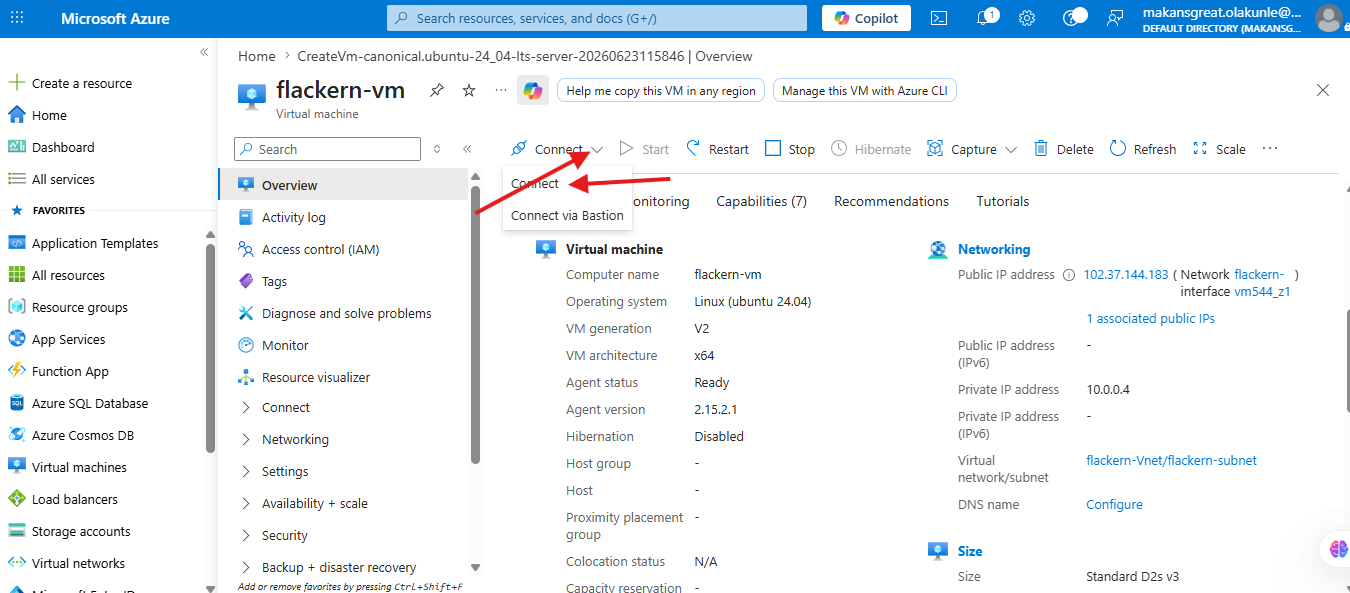Image resolution: width=1350 pixels, height=593 pixels.
Task: Open the Copilot floating brain icon
Action: pos(1337,548)
